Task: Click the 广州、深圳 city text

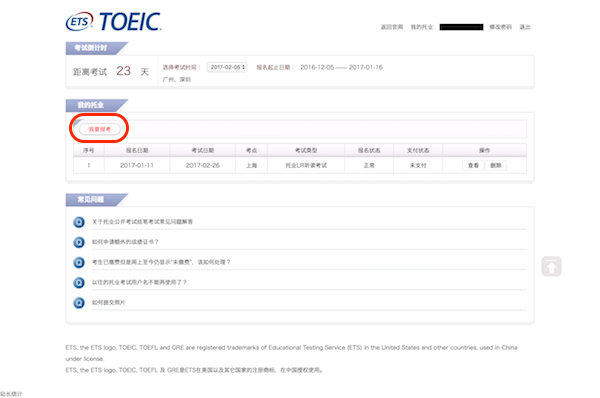Action: pos(177,80)
